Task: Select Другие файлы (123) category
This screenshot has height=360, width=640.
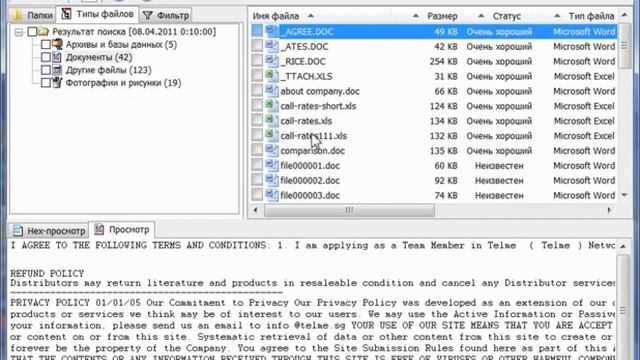Action: tap(109, 70)
